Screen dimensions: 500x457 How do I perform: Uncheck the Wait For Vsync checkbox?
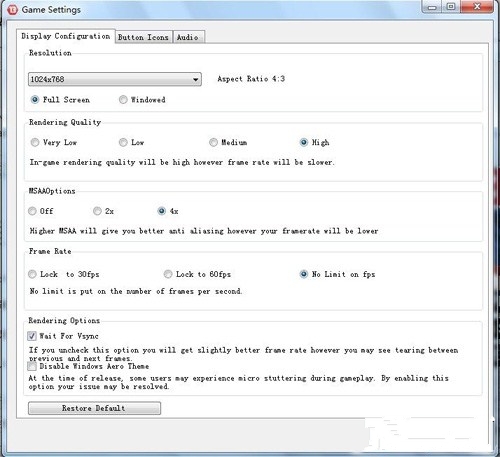32,336
